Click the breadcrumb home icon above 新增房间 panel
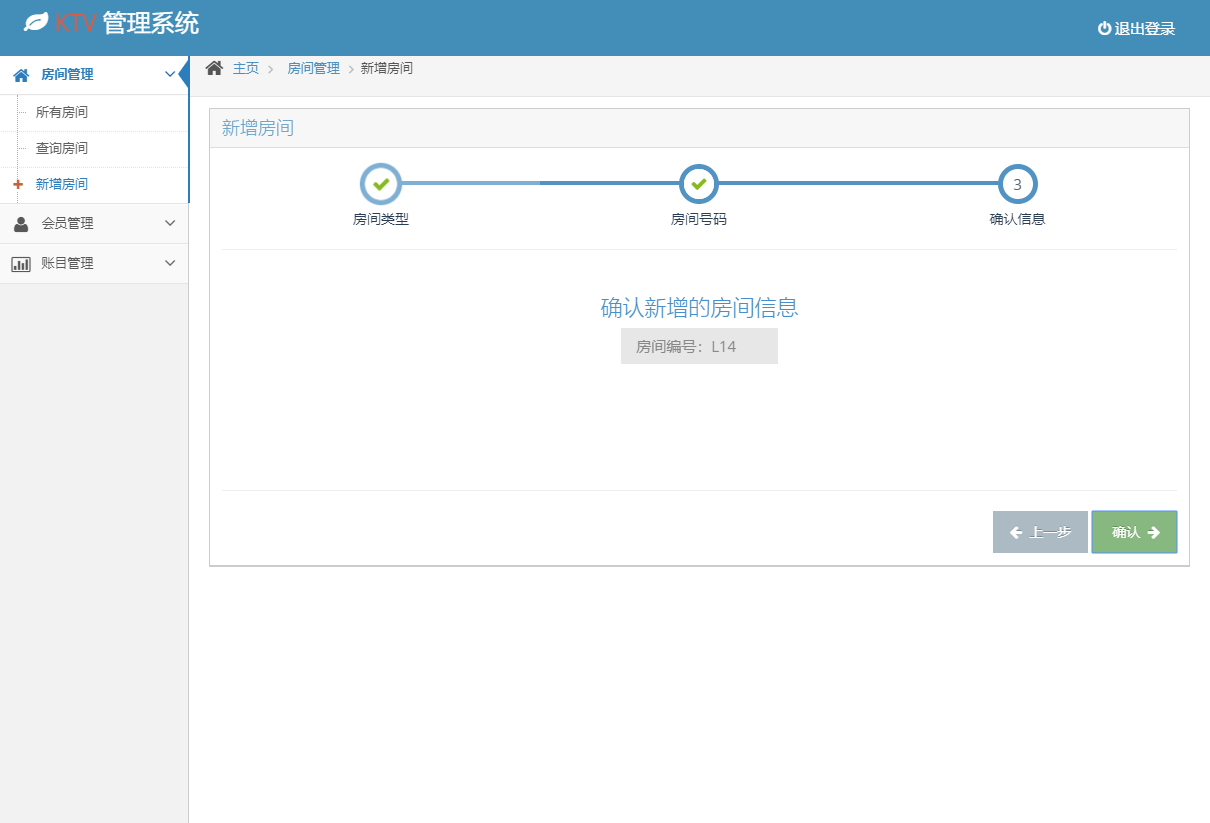The image size is (1210, 823). (x=213, y=67)
